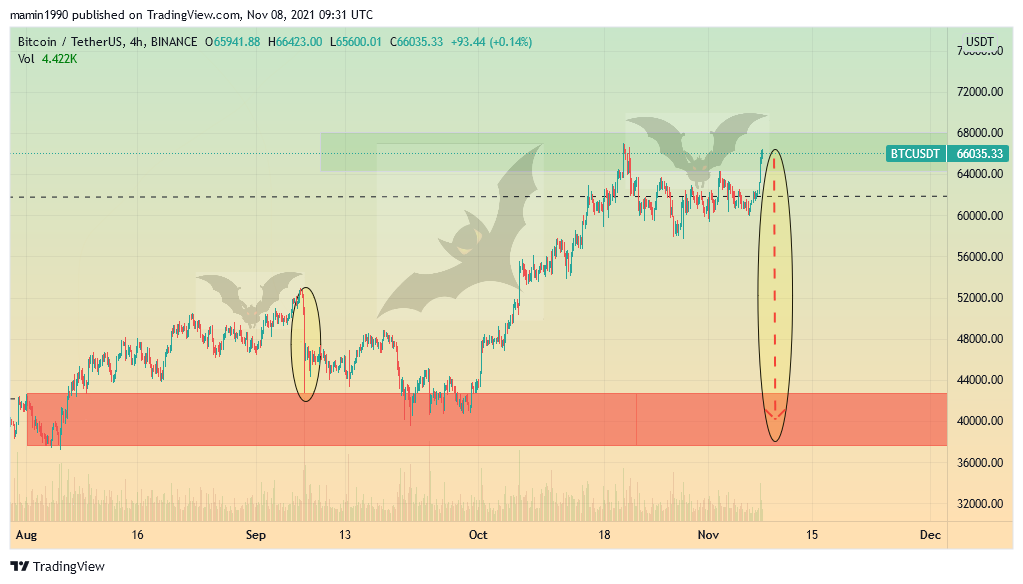Select the red support zone rectangle
Viewport: 1023px width, 584px height.
pos(487,419)
